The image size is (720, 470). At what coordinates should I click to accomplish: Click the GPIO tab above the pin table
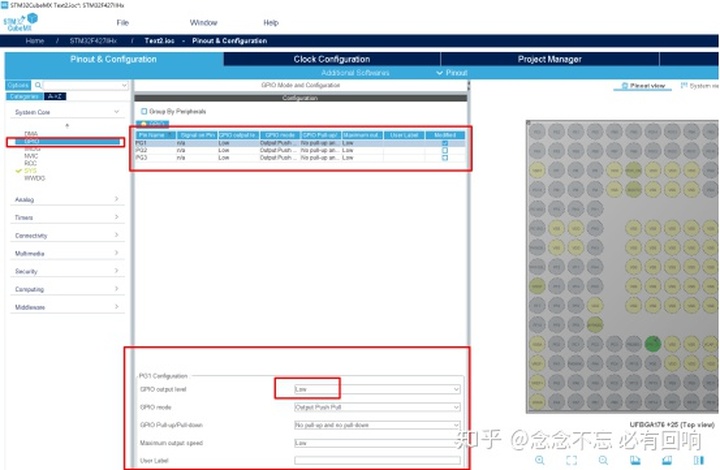[x=152, y=124]
